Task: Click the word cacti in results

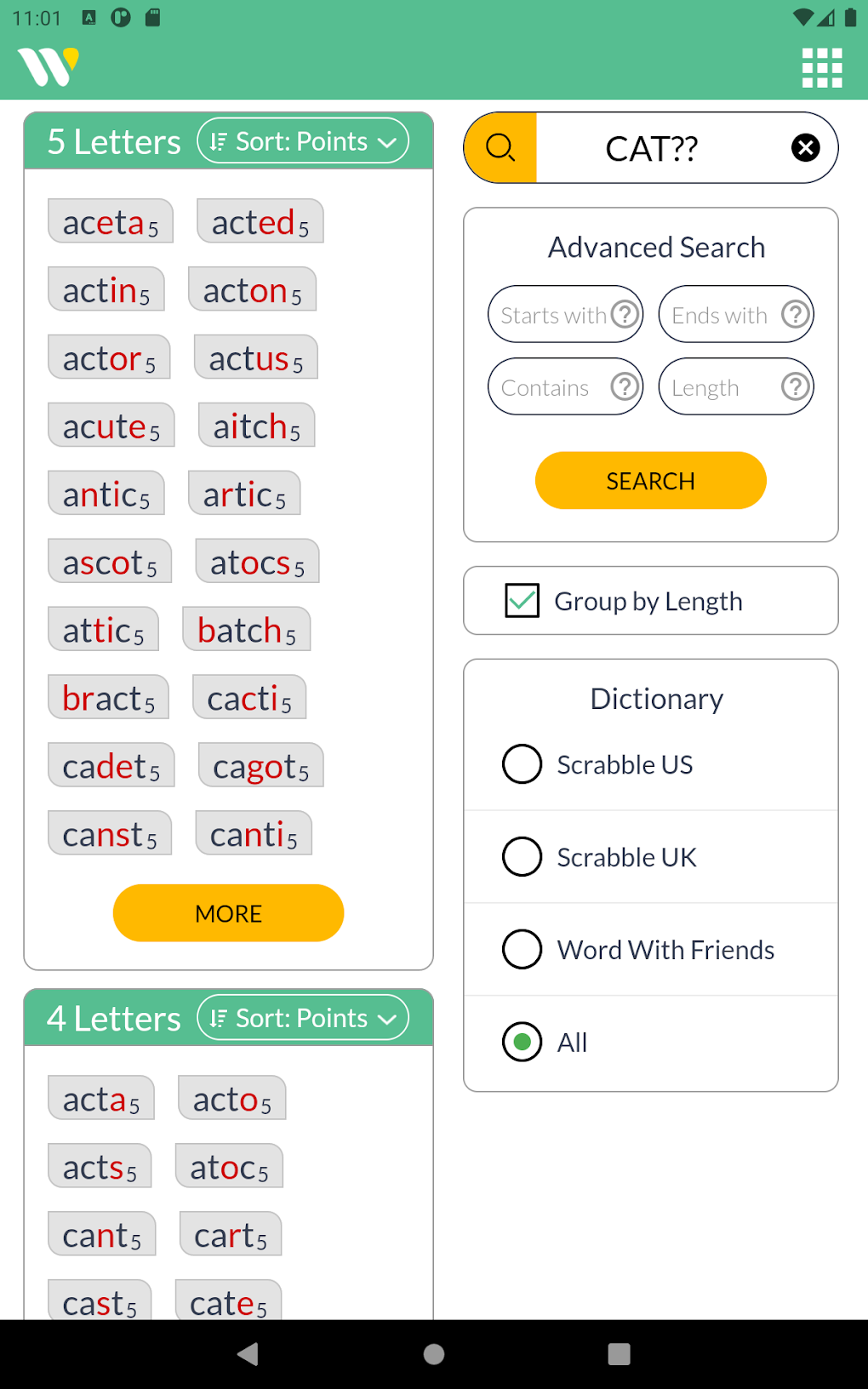Action: pos(248,697)
